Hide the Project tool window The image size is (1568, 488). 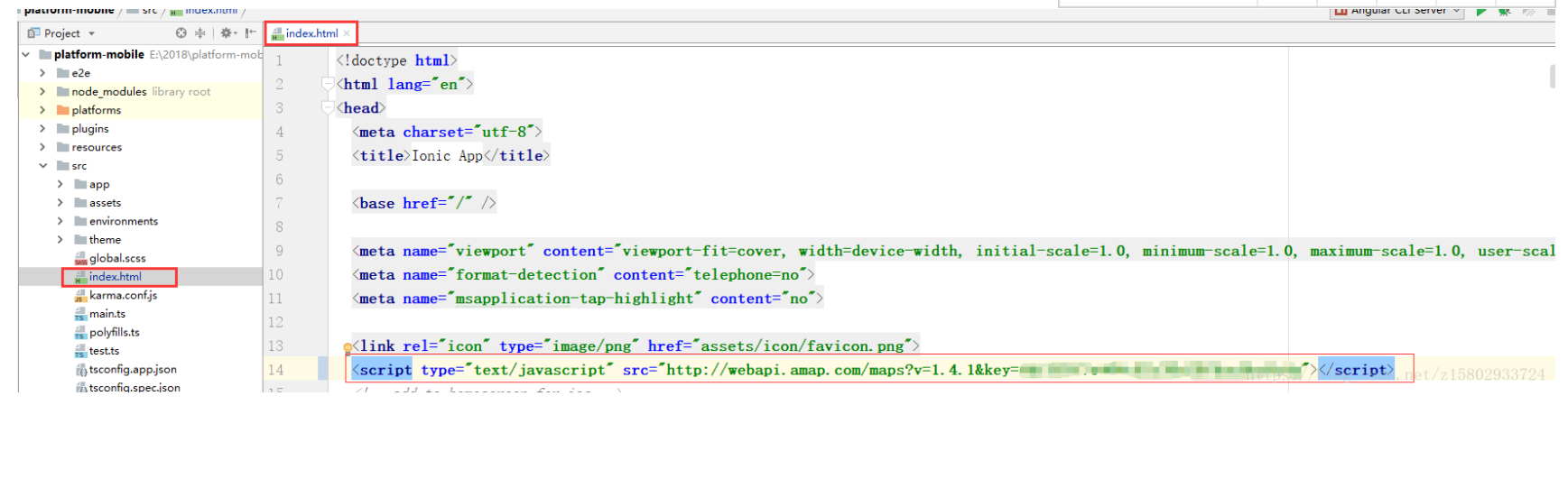click(x=250, y=33)
